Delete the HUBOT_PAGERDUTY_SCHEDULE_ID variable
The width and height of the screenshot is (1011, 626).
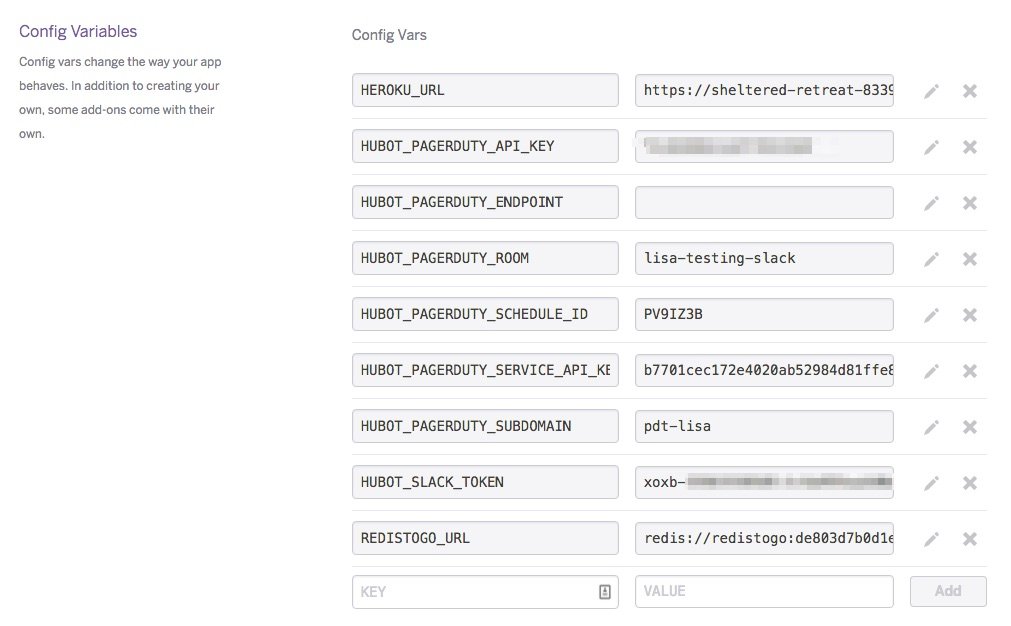coord(969,315)
